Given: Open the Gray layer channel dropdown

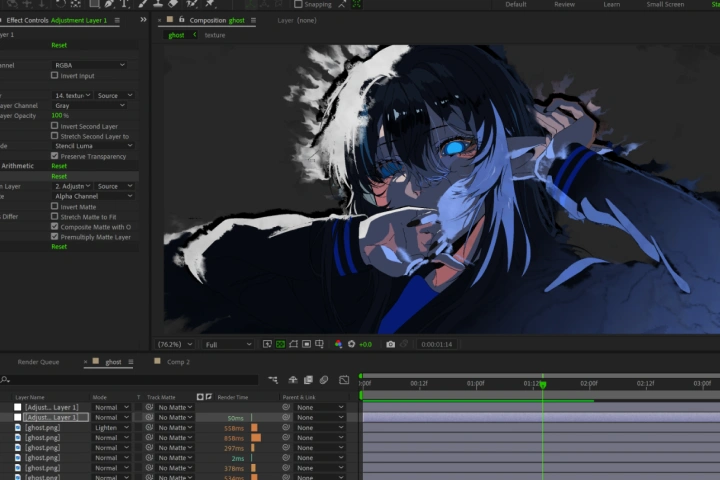Looking at the screenshot, I should (x=90, y=106).
